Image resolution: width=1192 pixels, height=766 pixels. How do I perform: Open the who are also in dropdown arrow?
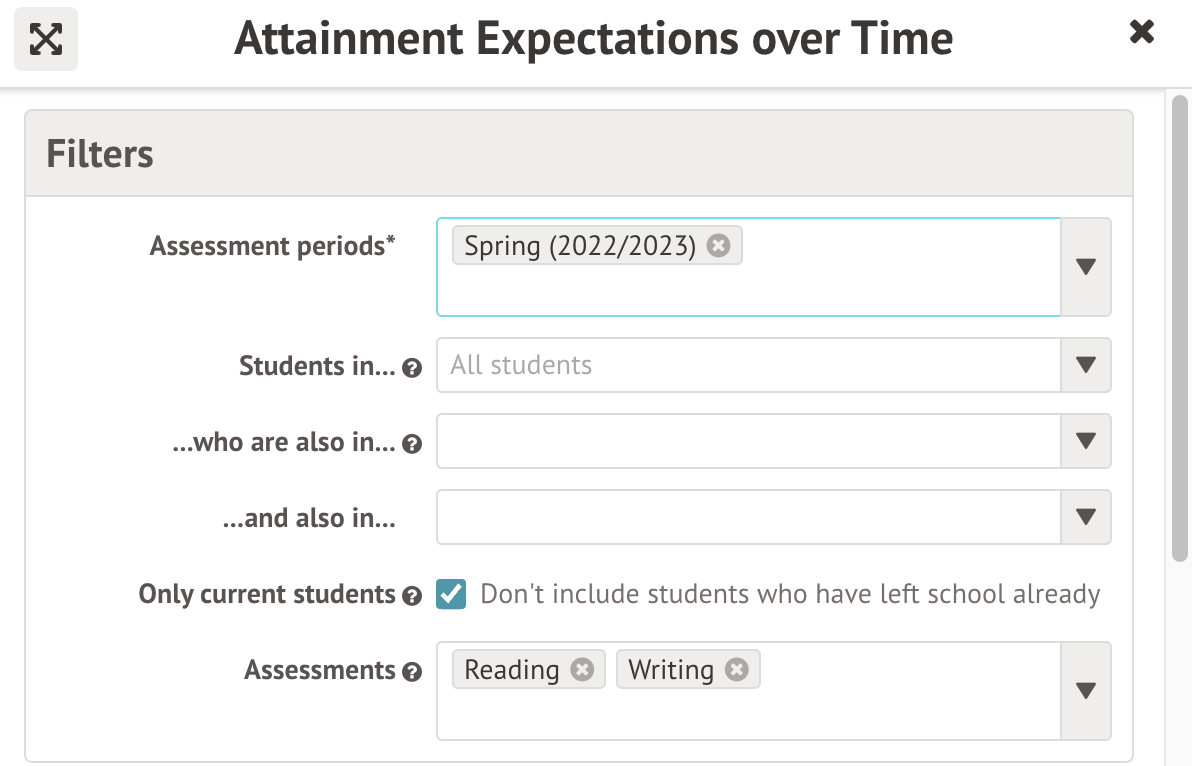pyautogui.click(x=1086, y=441)
